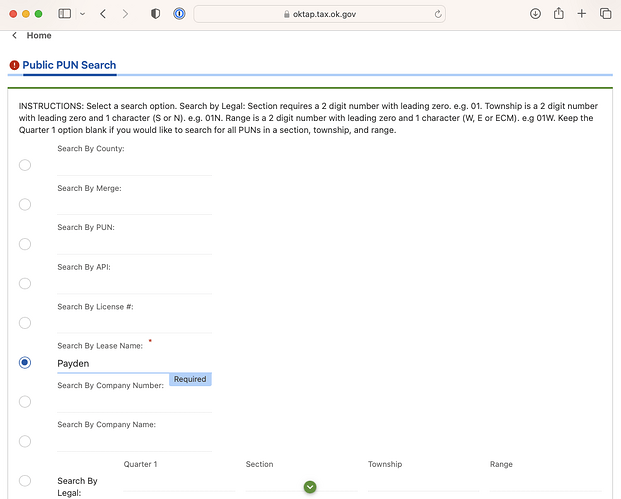The height and width of the screenshot is (499, 621).
Task: Expand the green chevron at page bottom
Action: coord(310,487)
